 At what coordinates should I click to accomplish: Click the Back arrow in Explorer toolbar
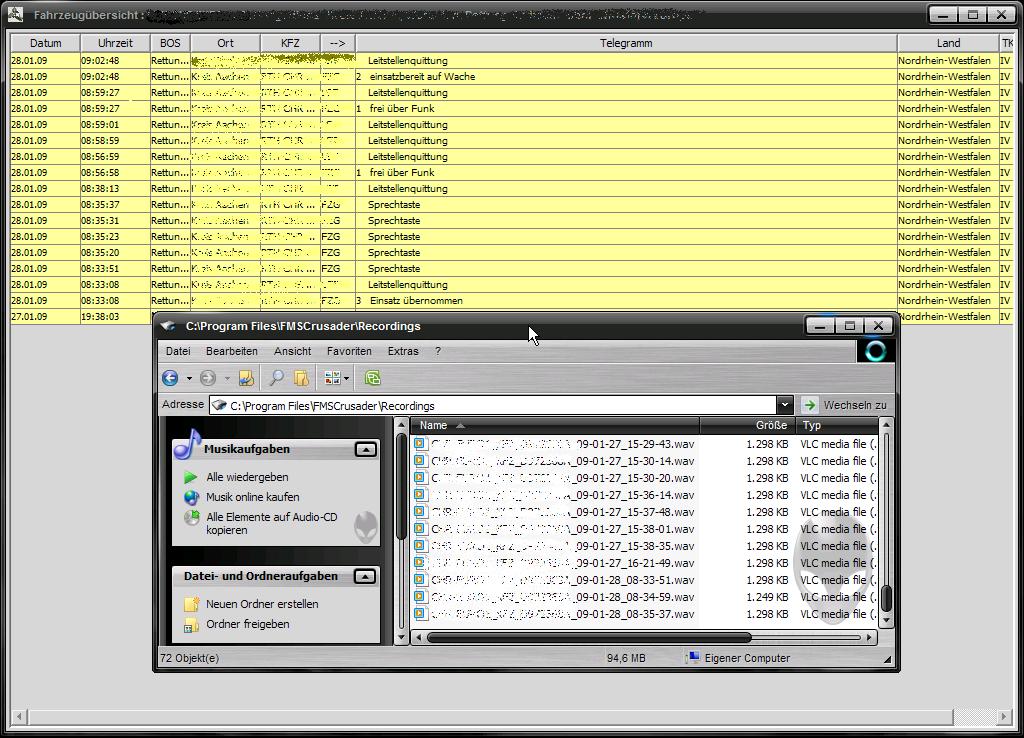pos(170,378)
